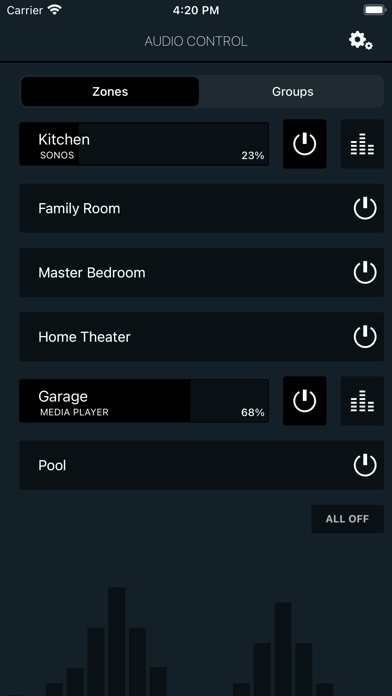This screenshot has width=392, height=696.
Task: Open settings via the gears icon
Action: pos(360,41)
